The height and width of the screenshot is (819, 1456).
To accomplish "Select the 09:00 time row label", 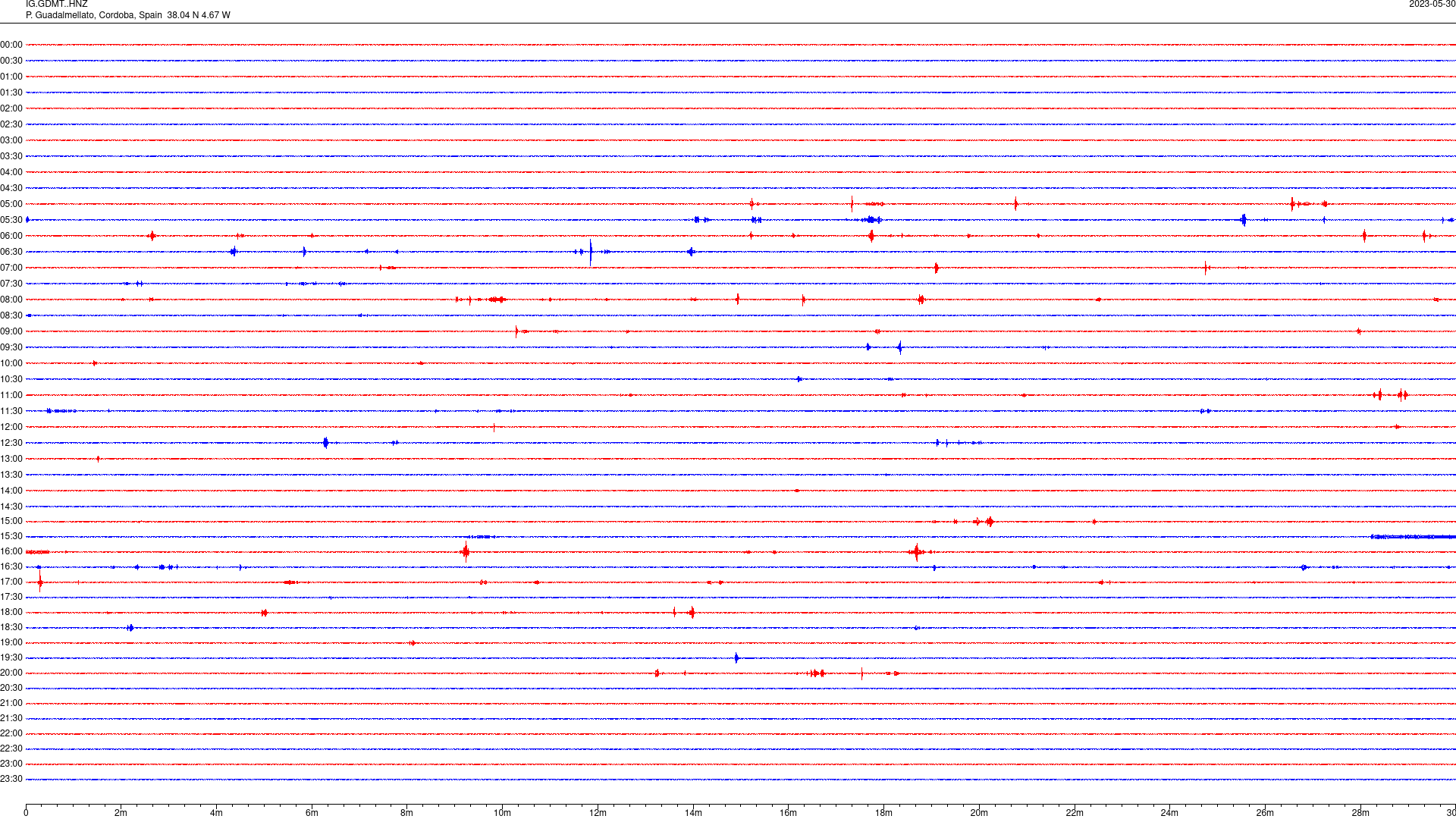I will [x=11, y=331].
